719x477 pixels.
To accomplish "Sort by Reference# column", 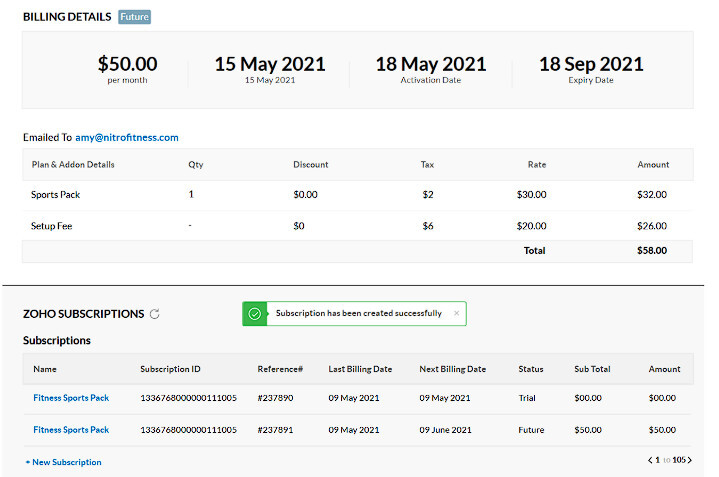I will pos(280,369).
